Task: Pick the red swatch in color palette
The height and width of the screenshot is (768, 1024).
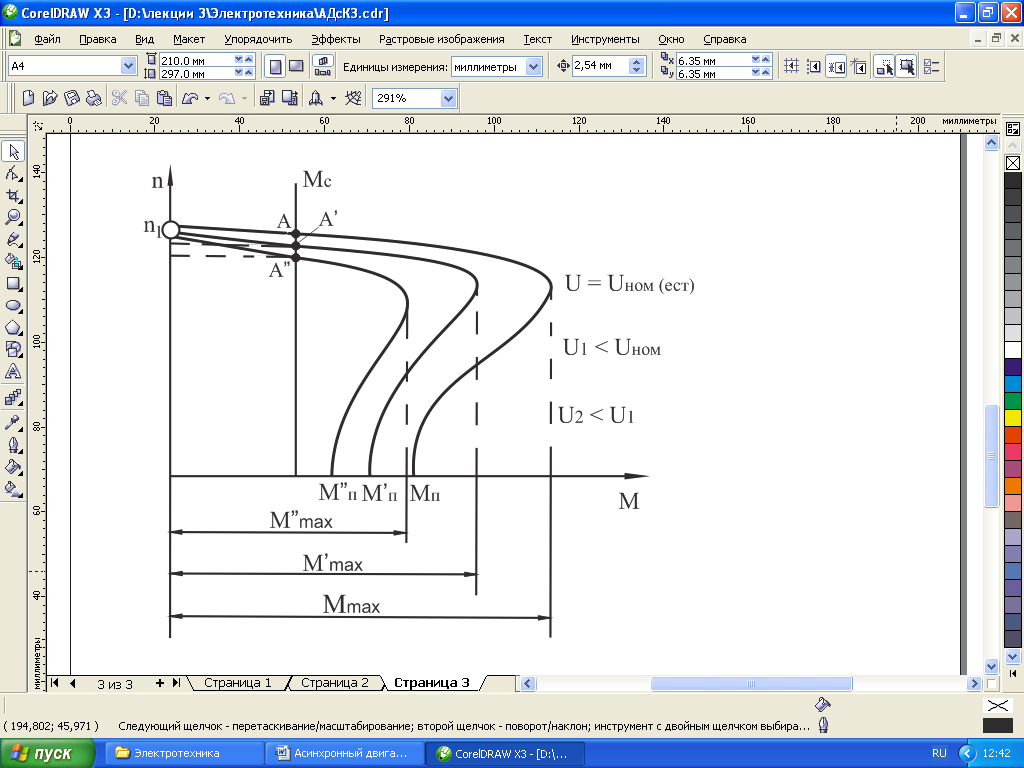Action: click(x=1012, y=435)
